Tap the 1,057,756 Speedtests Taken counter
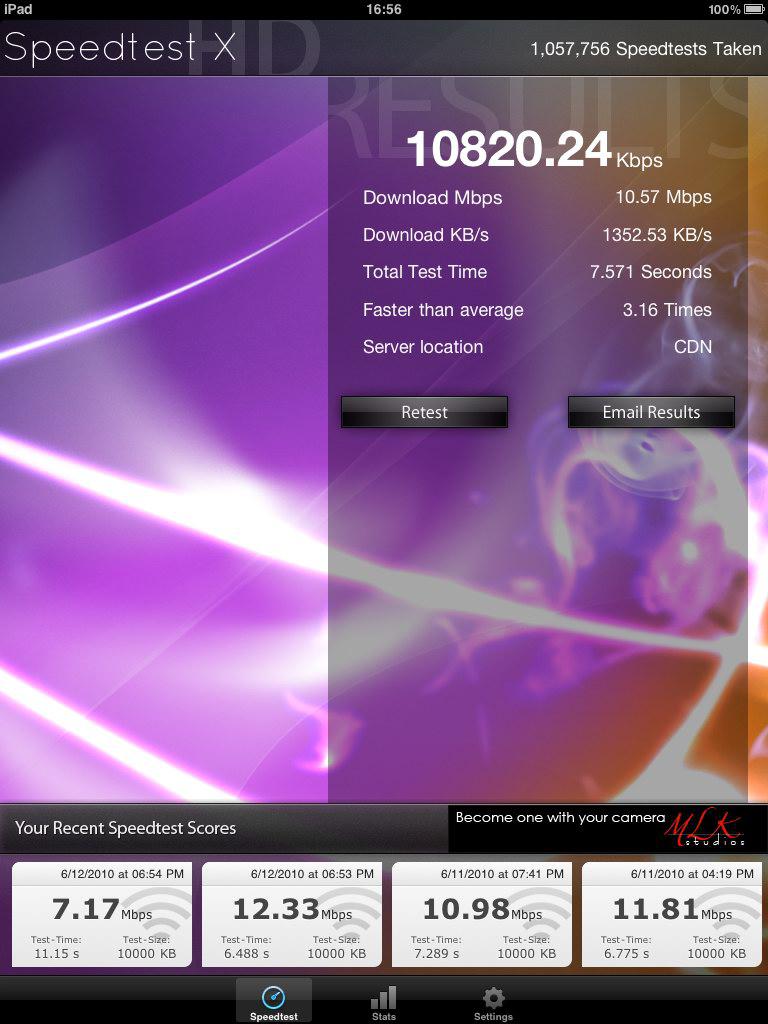The image size is (768, 1024). [x=646, y=49]
